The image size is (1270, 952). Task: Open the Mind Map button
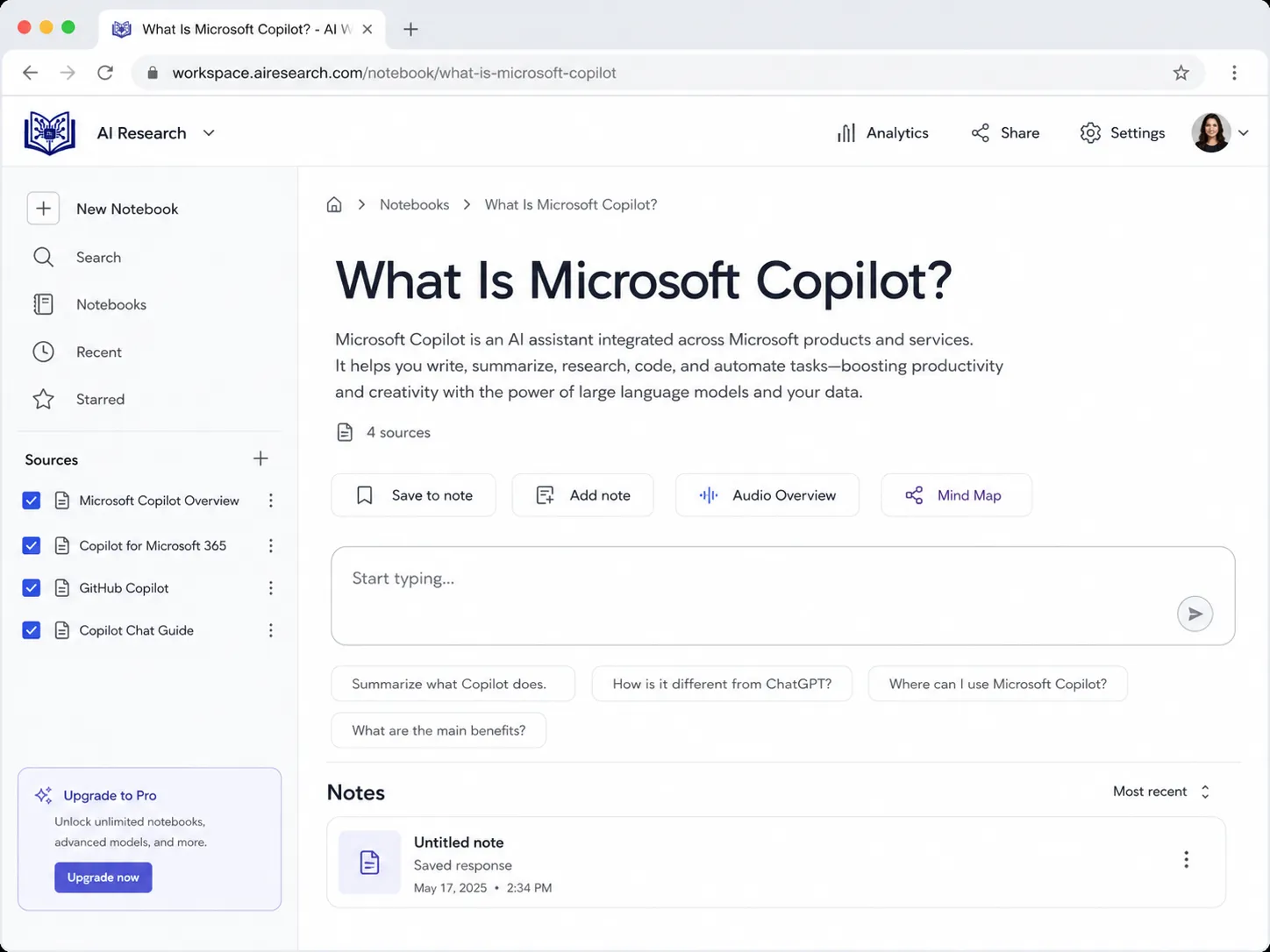[x=956, y=495]
